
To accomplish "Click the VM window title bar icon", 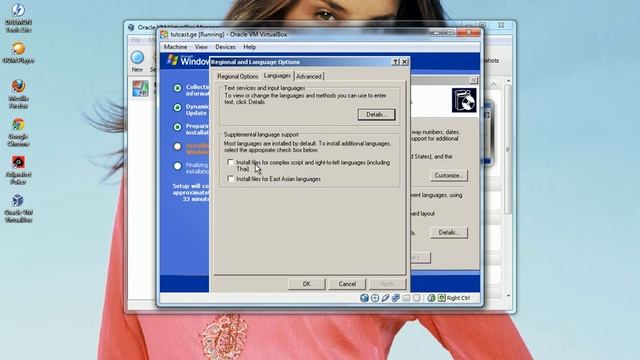I will click(164, 35).
